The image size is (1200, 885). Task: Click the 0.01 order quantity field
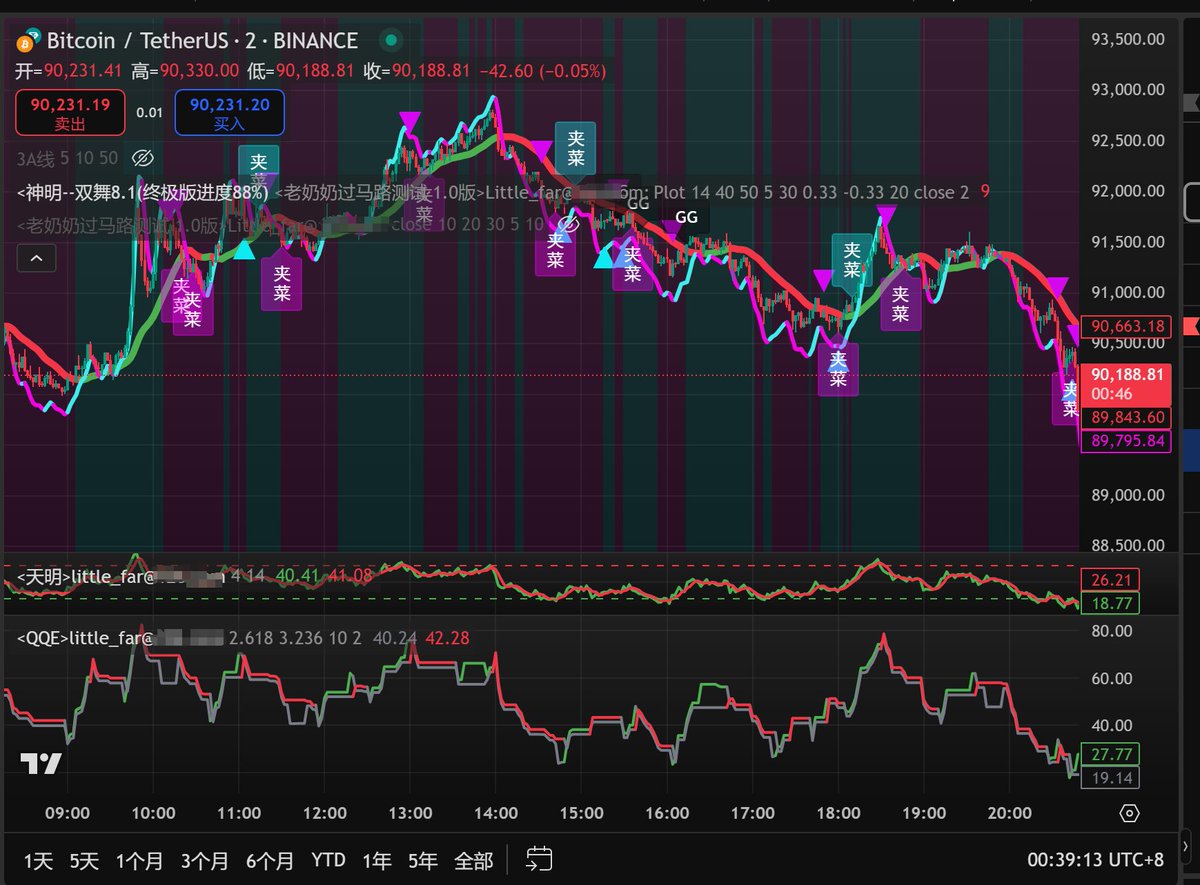pos(150,112)
